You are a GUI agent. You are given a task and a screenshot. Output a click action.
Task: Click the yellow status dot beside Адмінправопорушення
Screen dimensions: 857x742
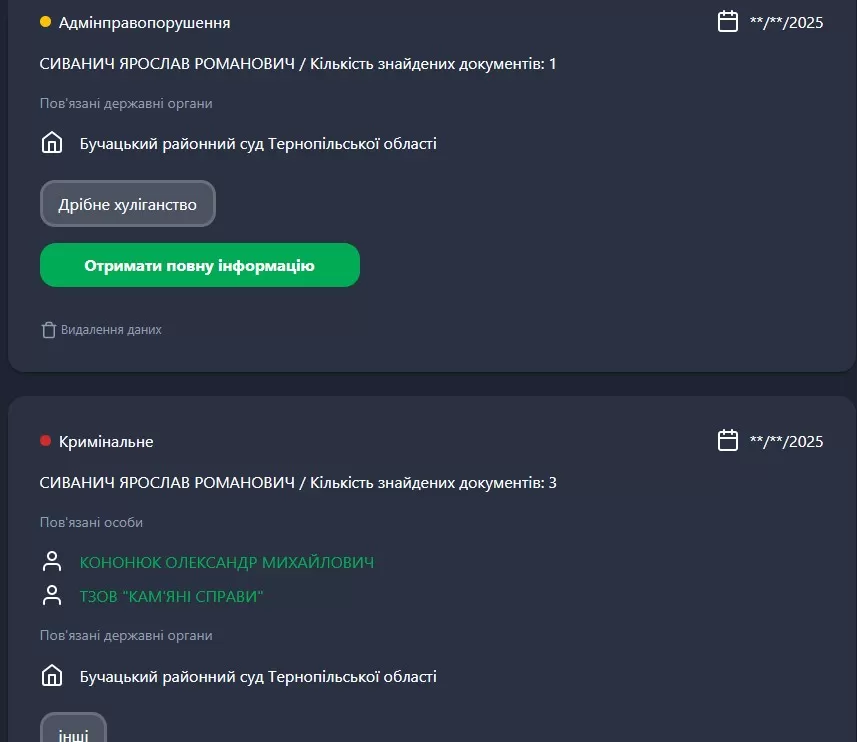45,21
